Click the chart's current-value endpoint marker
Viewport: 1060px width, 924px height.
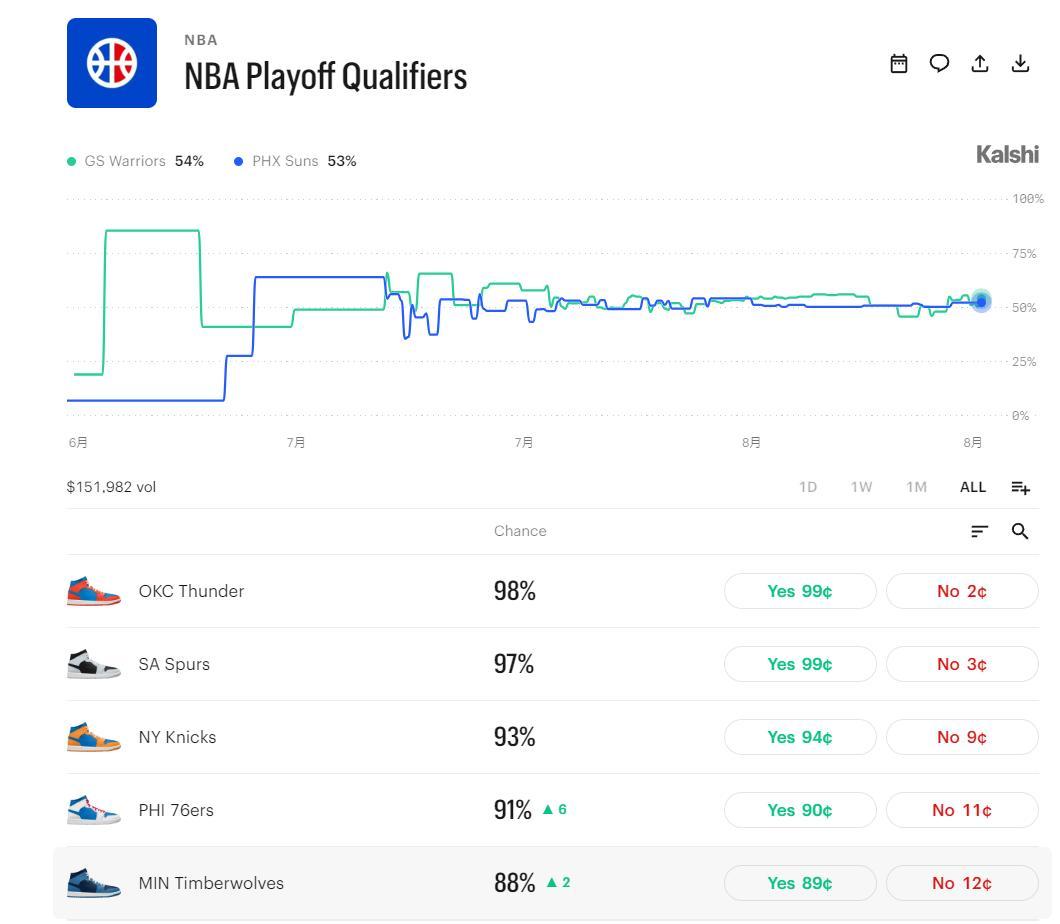click(x=981, y=301)
